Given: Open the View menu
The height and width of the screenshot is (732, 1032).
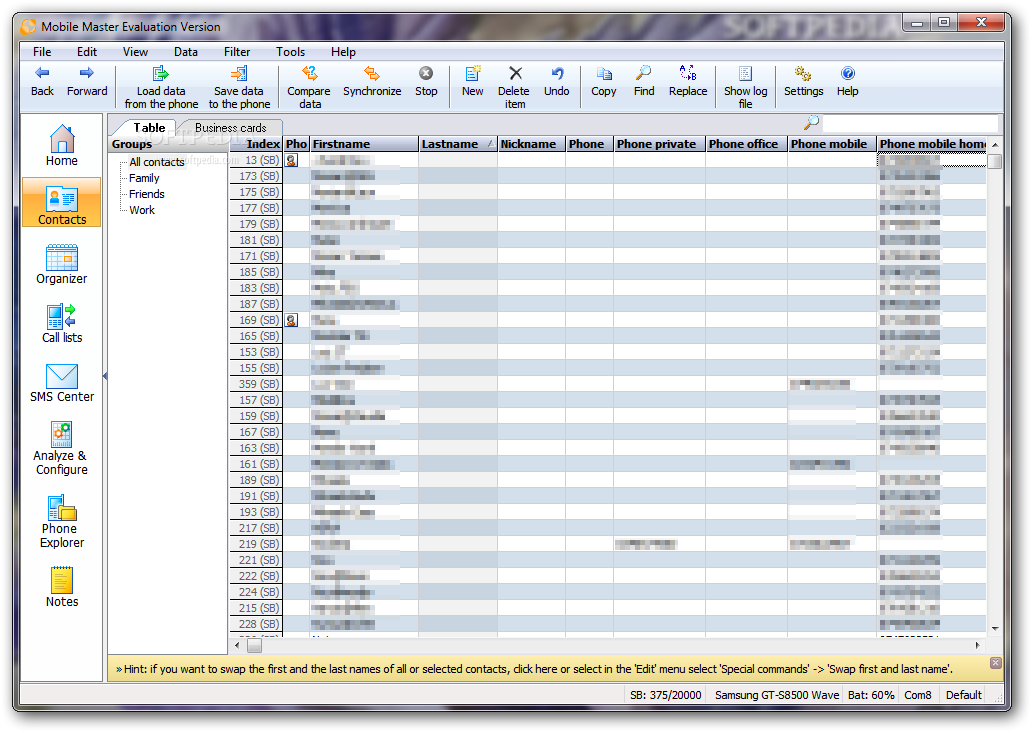Looking at the screenshot, I should [135, 51].
